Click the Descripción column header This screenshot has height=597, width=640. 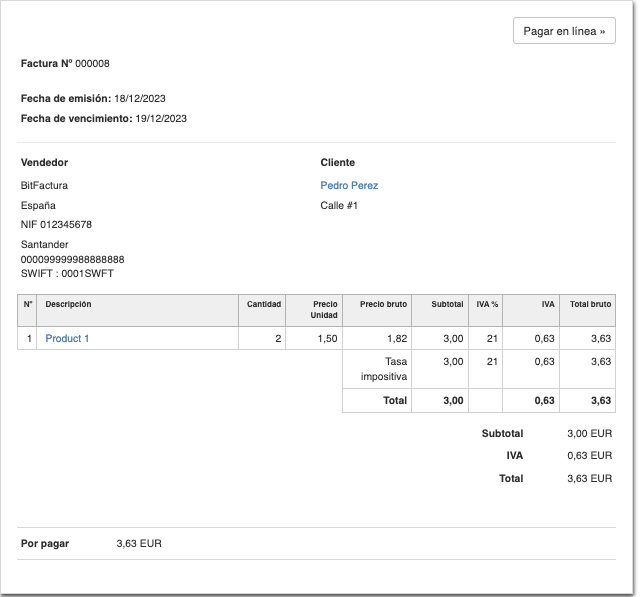tap(68, 304)
